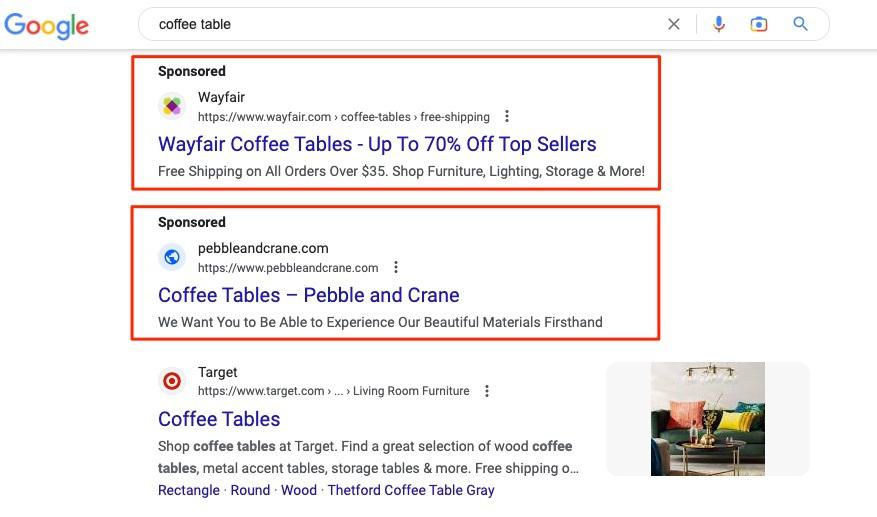Click the Target bullseye favicon
Screen dimensions: 877x517
(x=172, y=381)
